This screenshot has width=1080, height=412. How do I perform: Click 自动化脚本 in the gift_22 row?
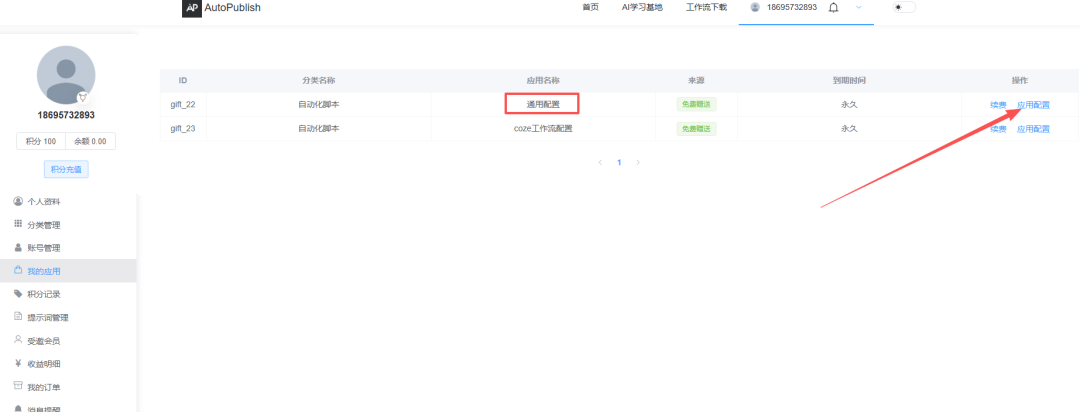pyautogui.click(x=318, y=105)
